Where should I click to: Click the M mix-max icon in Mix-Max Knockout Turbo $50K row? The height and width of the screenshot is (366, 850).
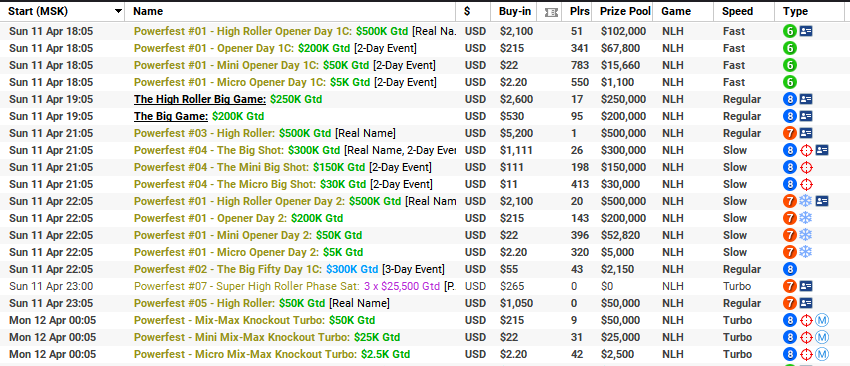click(x=822, y=320)
